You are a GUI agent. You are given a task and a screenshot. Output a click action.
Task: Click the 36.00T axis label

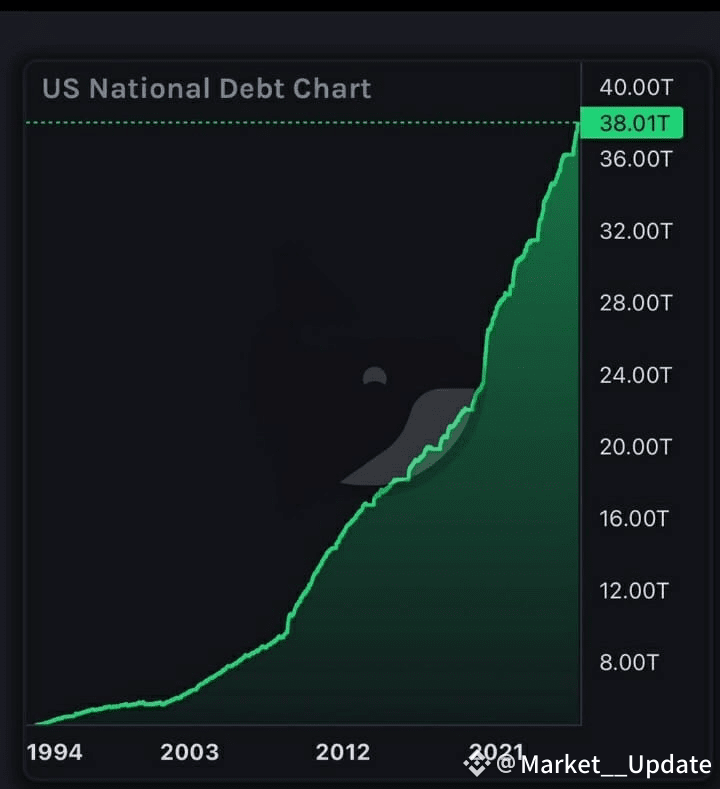(x=636, y=159)
